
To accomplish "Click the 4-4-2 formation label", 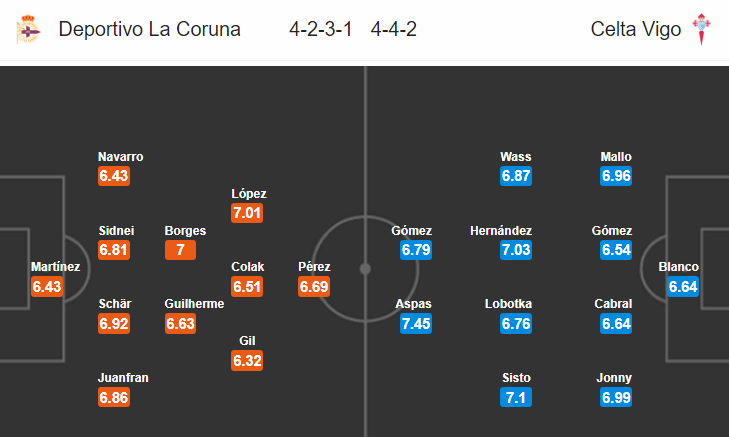I will click(393, 29).
